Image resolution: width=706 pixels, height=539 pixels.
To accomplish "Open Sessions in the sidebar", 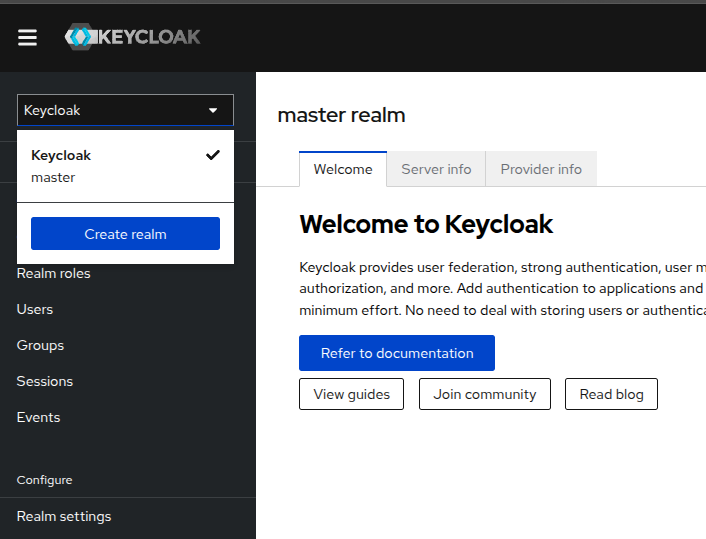I will [45, 381].
